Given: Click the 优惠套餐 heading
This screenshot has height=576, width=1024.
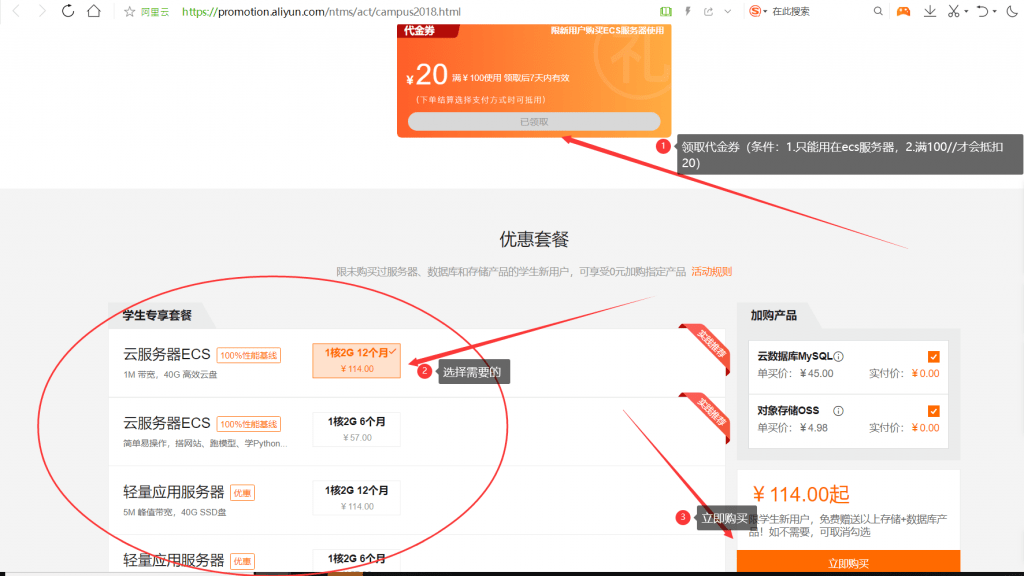Looking at the screenshot, I should click(x=534, y=240).
